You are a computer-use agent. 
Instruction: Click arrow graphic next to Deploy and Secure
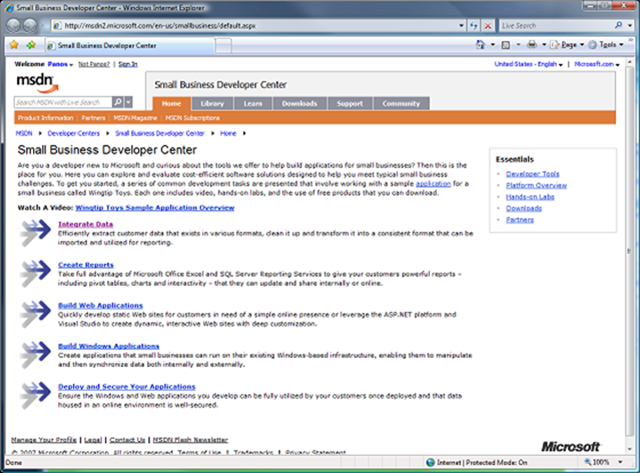[x=36, y=395]
